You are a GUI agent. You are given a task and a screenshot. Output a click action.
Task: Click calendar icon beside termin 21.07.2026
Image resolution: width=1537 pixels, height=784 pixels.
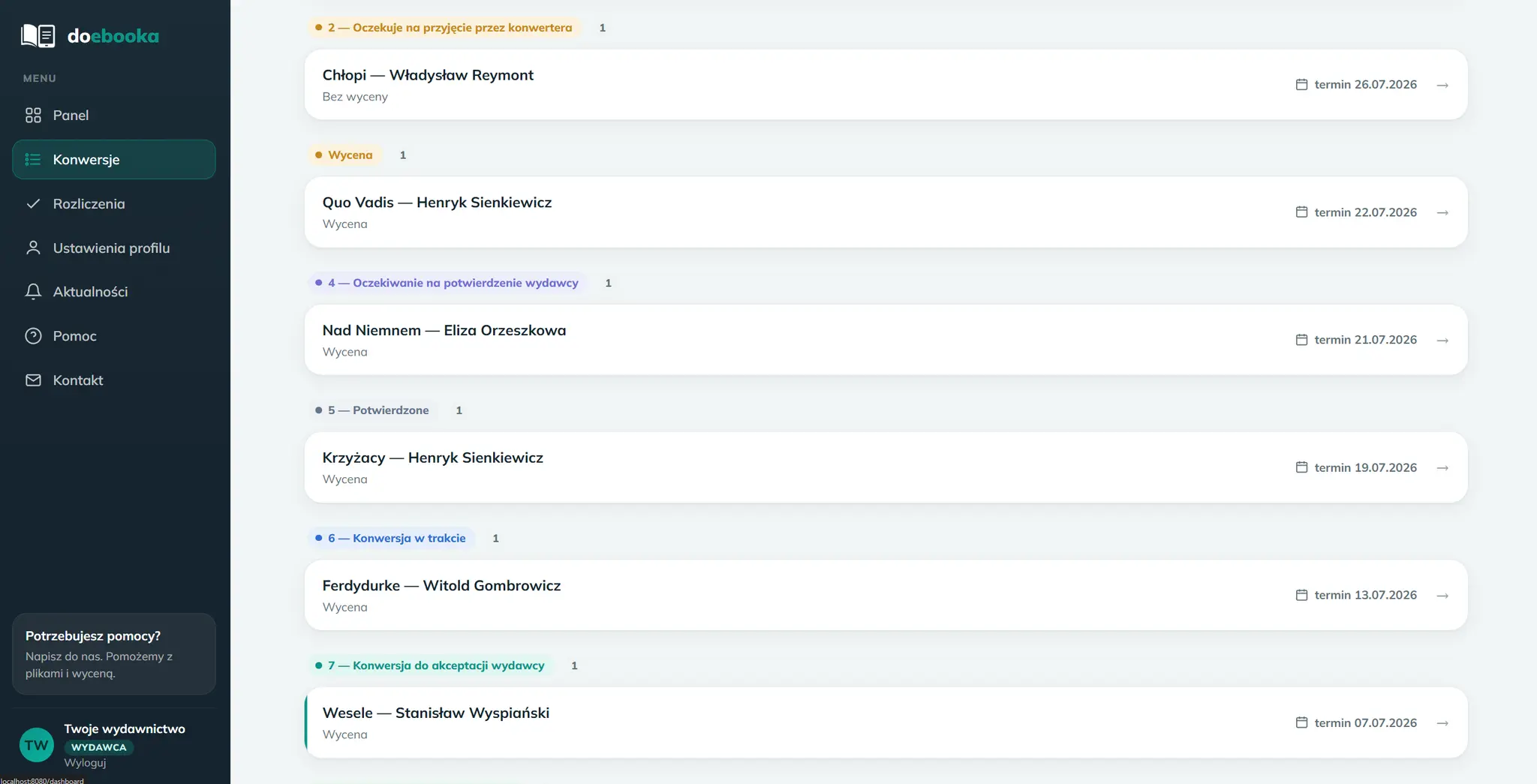pyautogui.click(x=1301, y=339)
